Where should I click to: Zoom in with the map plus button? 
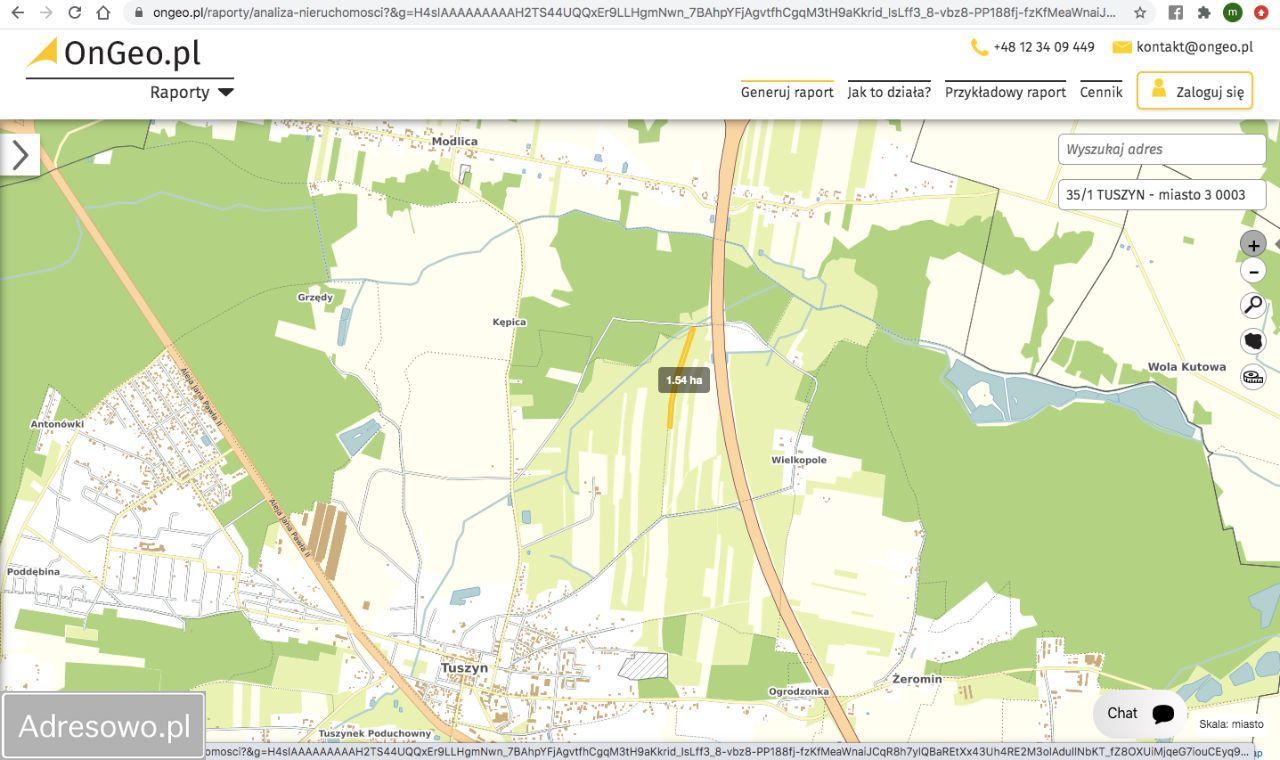pyautogui.click(x=1253, y=244)
